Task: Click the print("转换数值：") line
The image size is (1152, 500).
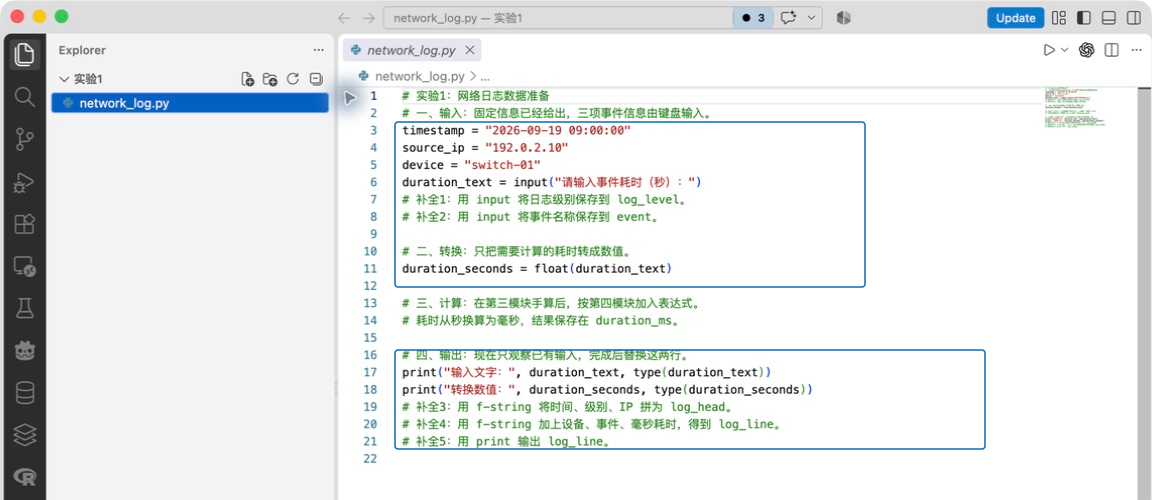Action: tap(607, 389)
